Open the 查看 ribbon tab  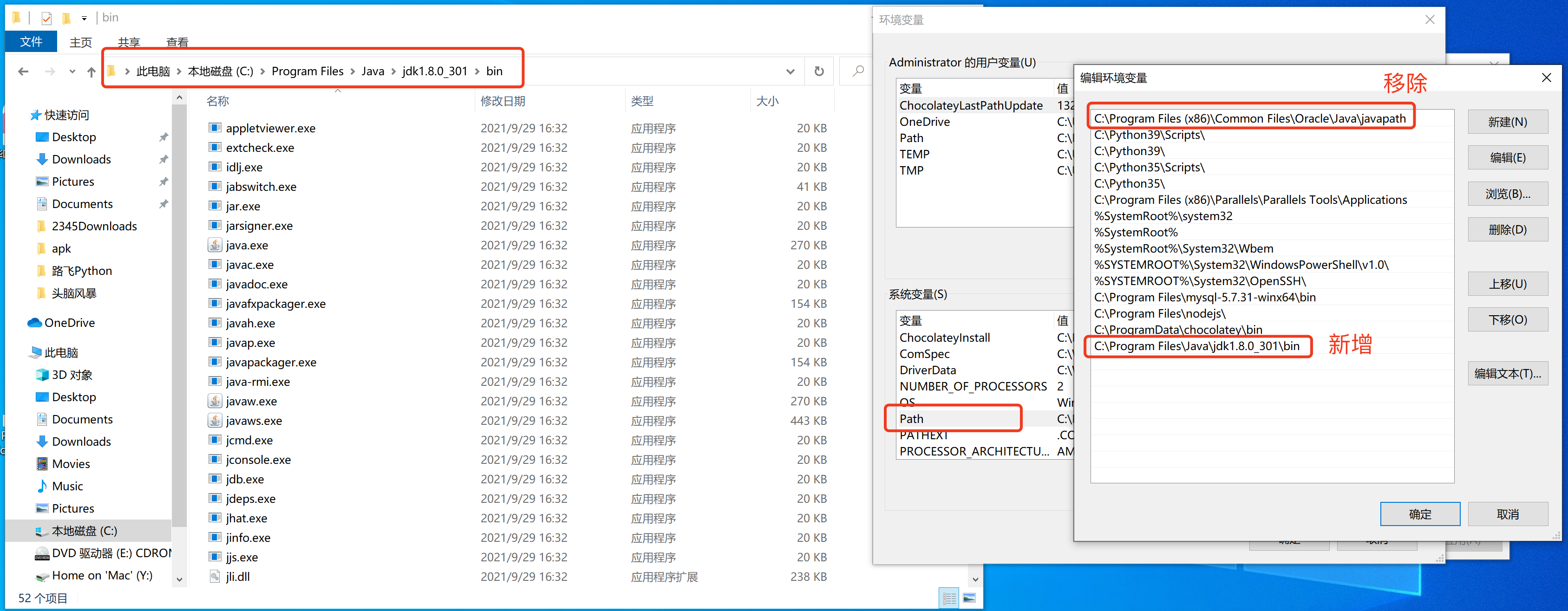coord(177,42)
